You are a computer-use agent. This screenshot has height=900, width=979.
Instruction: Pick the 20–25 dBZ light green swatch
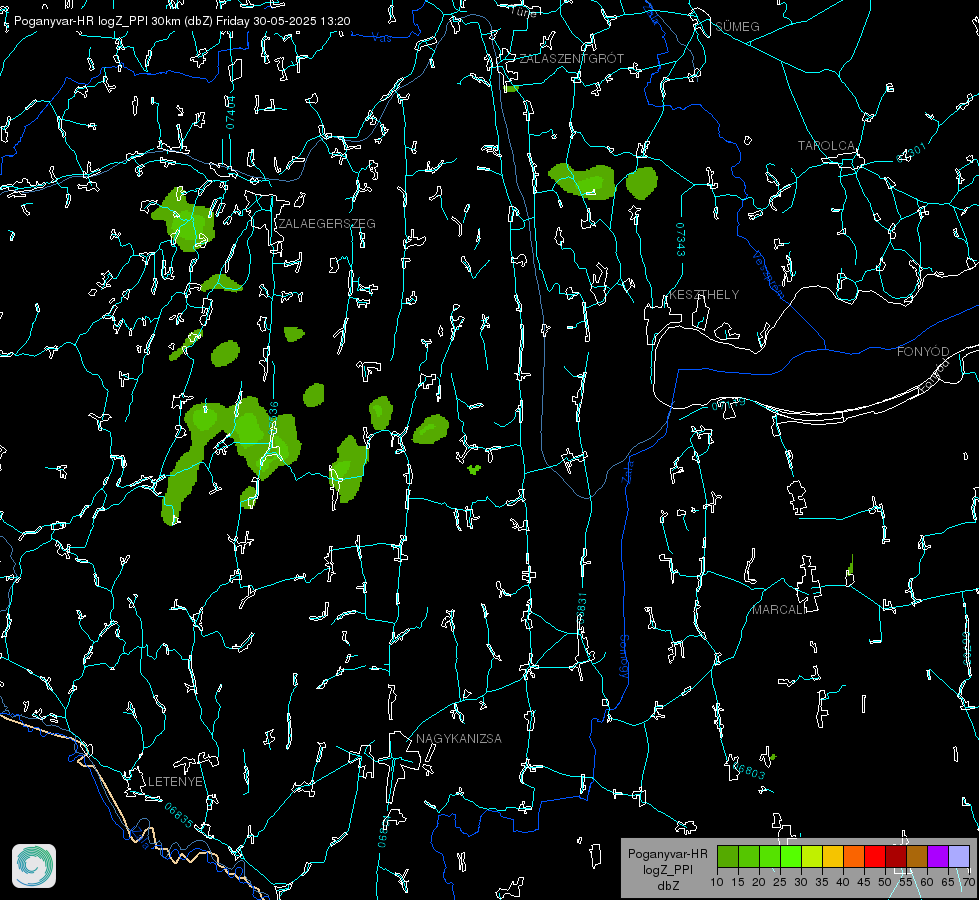point(770,856)
